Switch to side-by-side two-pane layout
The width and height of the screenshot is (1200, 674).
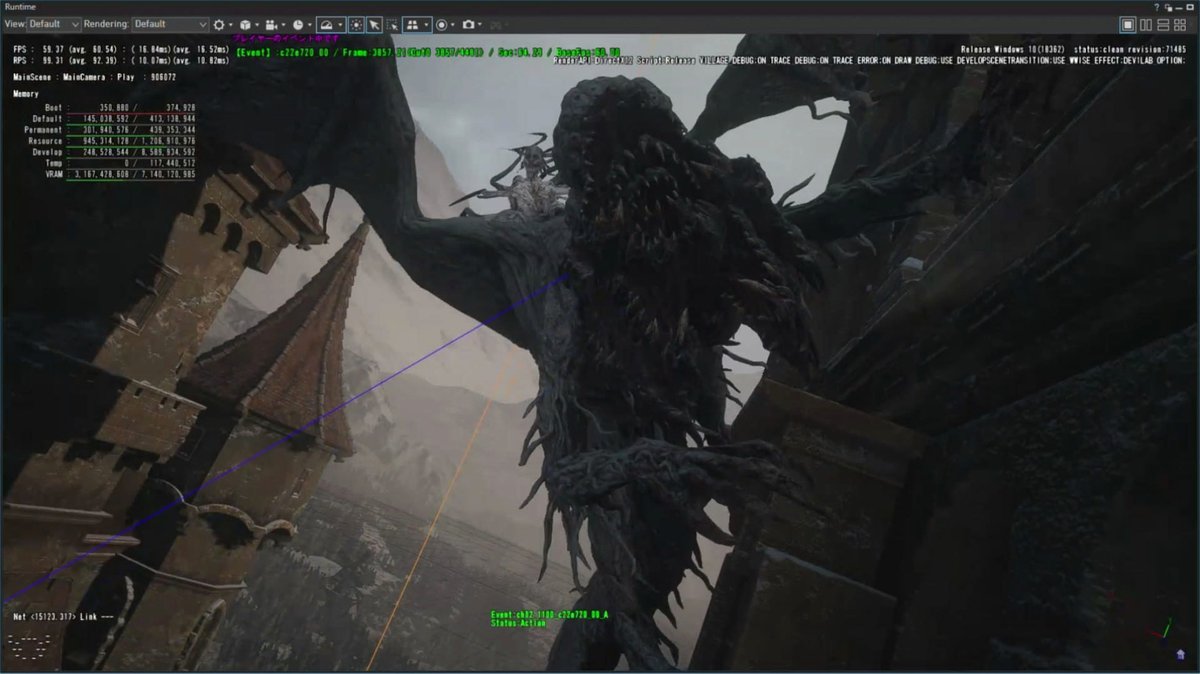tap(1146, 24)
